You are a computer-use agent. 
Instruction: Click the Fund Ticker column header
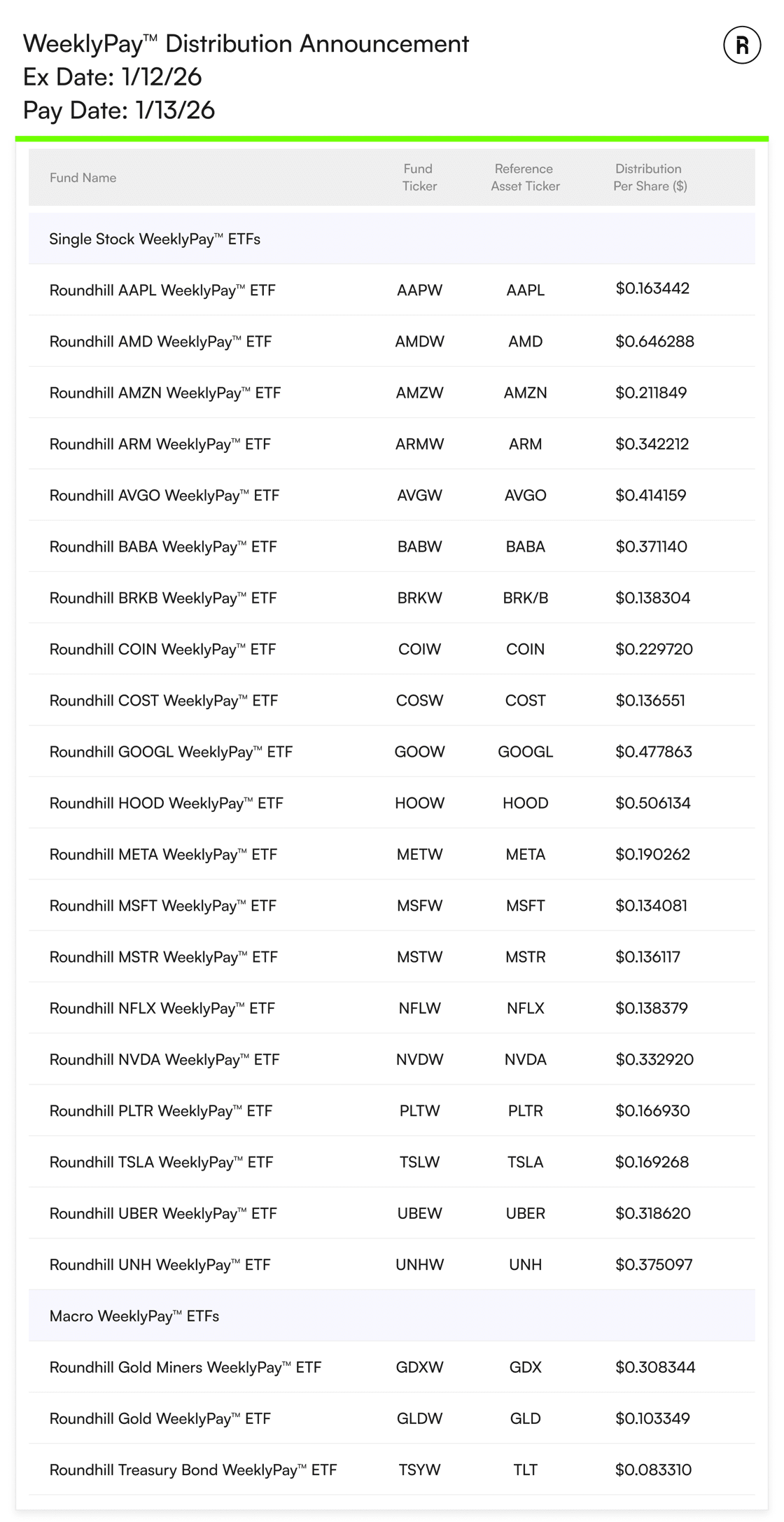pos(419,177)
